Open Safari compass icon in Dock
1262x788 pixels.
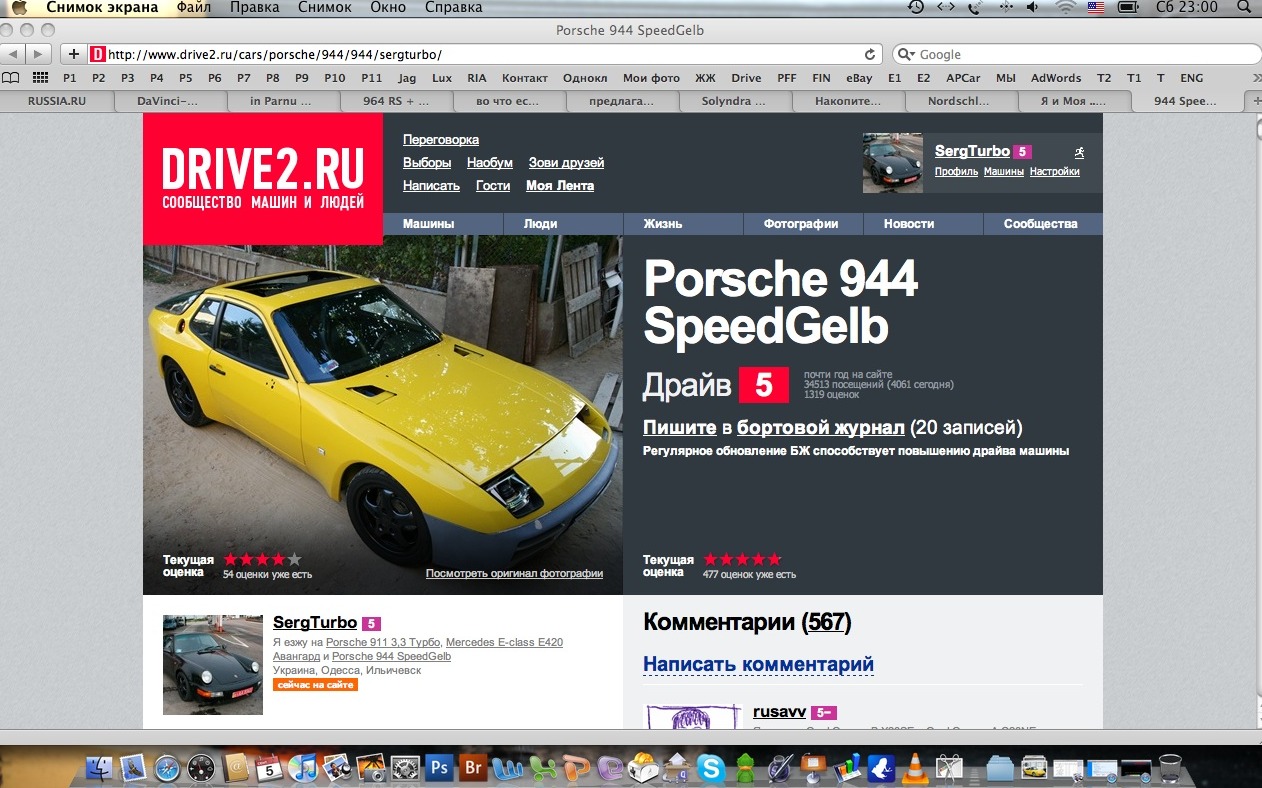coord(166,768)
